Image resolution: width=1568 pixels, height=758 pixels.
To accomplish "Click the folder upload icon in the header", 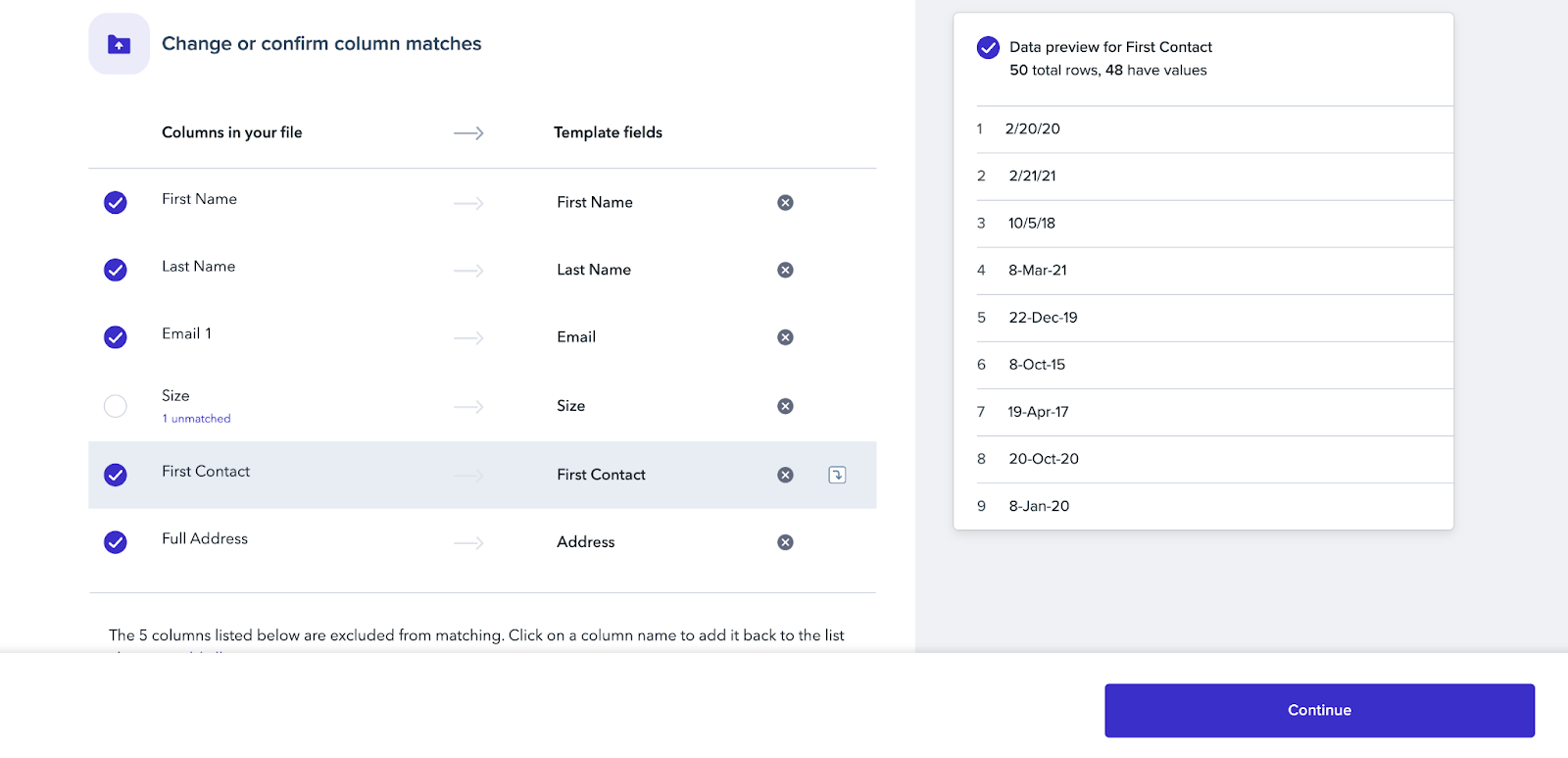I will coord(119,43).
